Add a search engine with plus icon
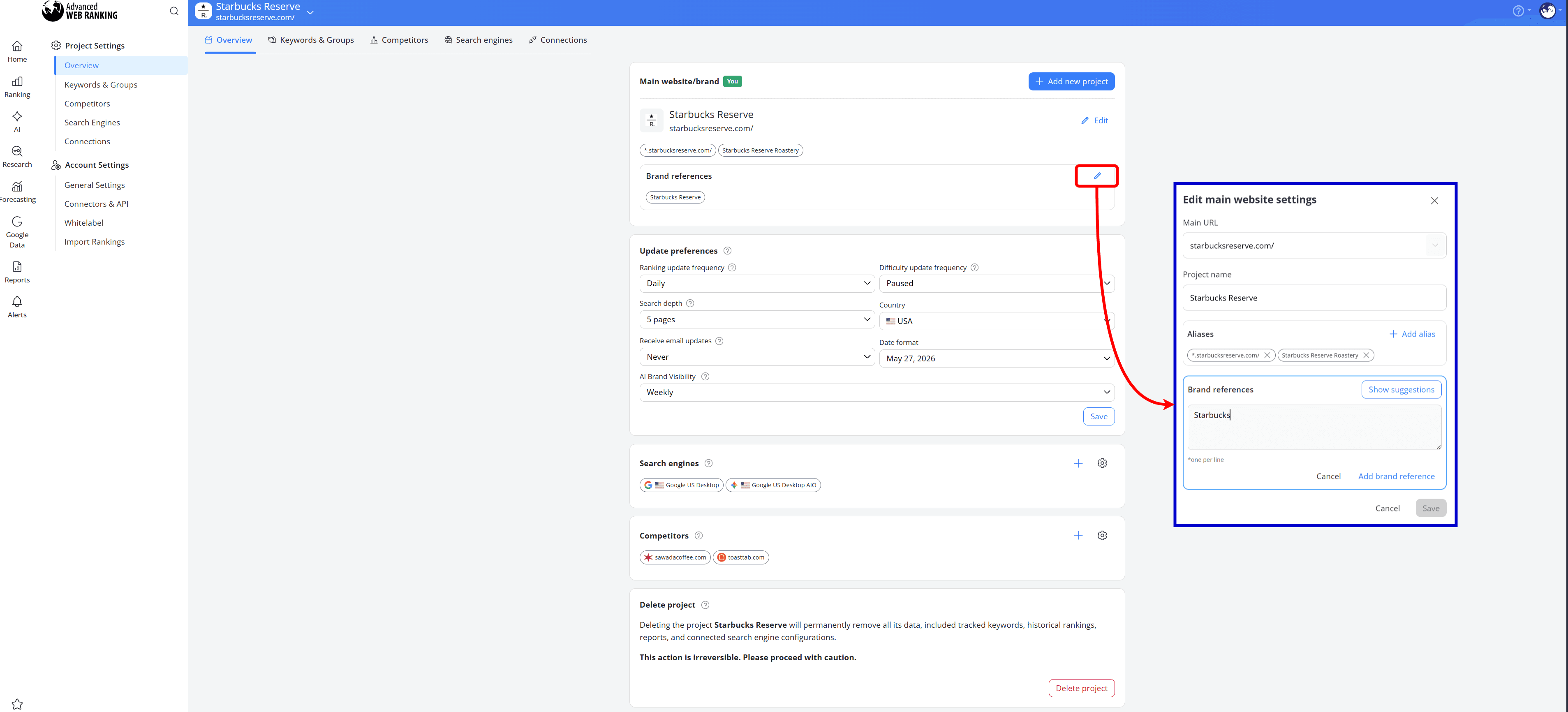The image size is (1568, 712). point(1078,464)
